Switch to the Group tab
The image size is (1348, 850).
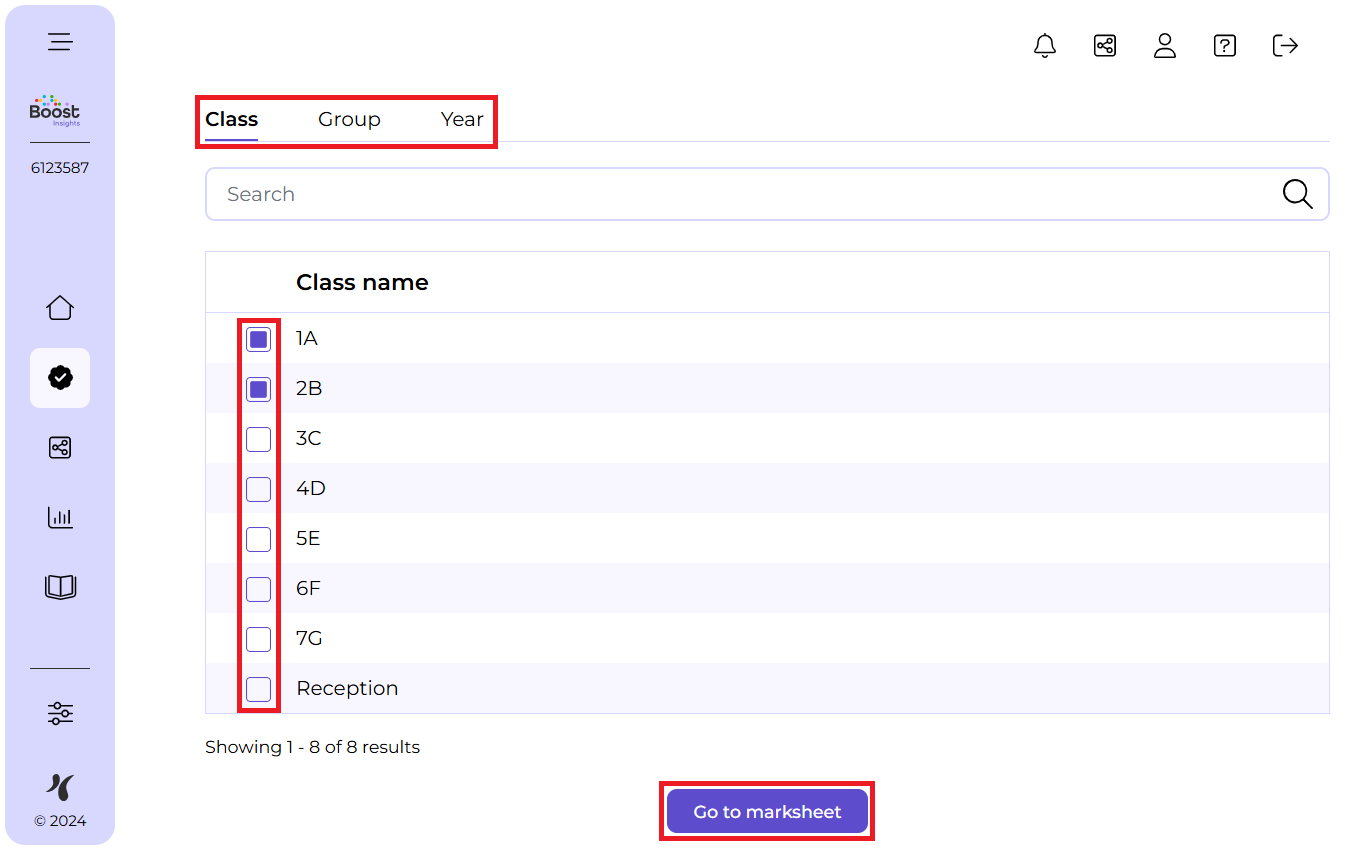pos(349,119)
